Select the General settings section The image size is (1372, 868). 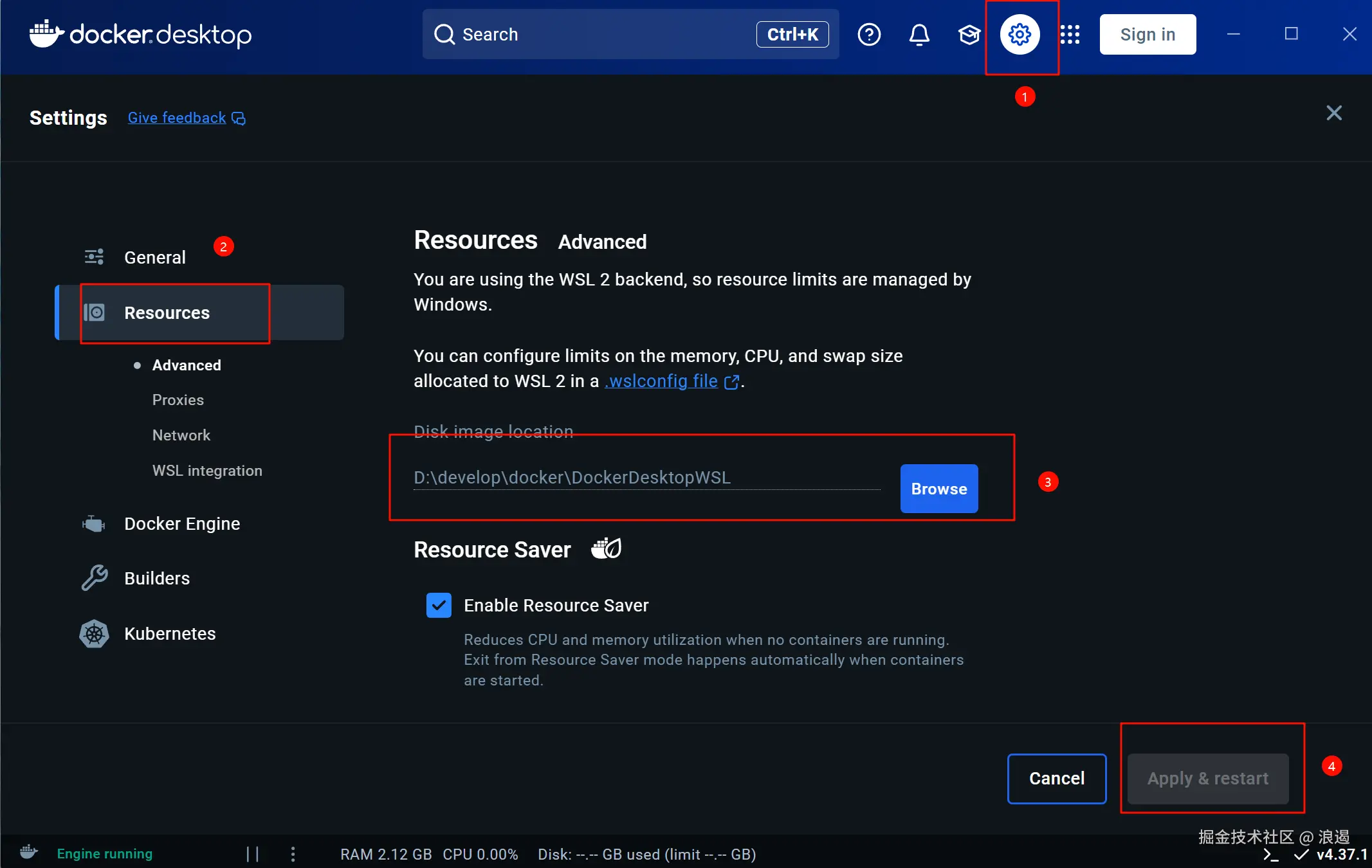tap(154, 257)
